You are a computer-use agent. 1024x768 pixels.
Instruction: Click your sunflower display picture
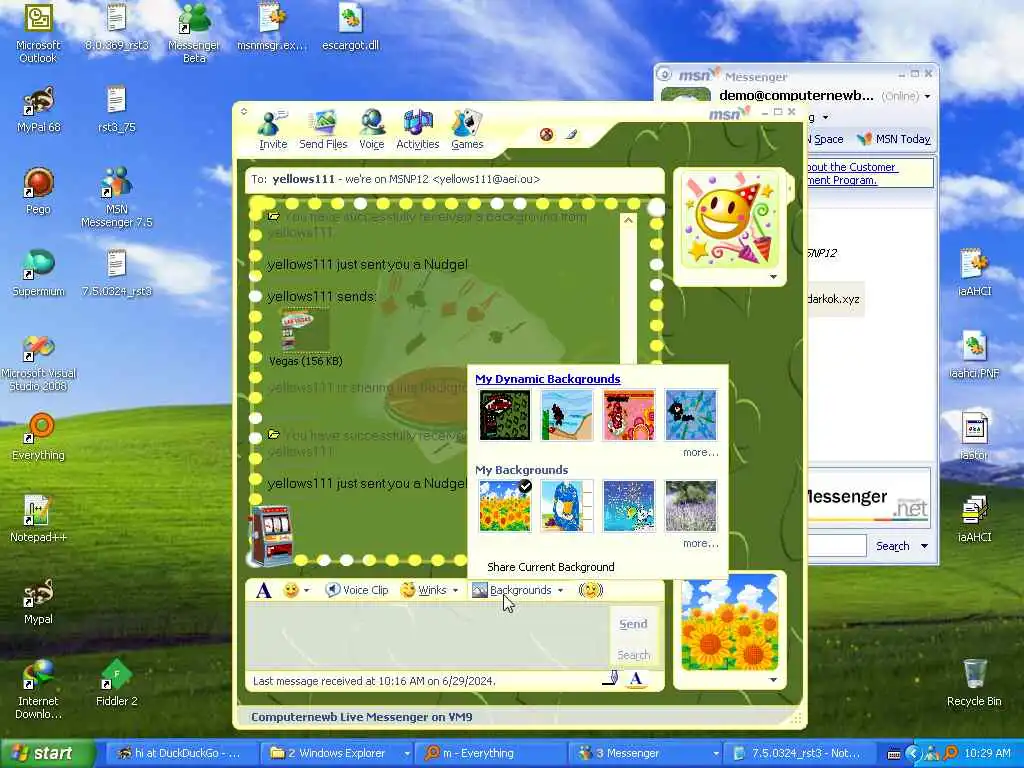click(x=729, y=623)
